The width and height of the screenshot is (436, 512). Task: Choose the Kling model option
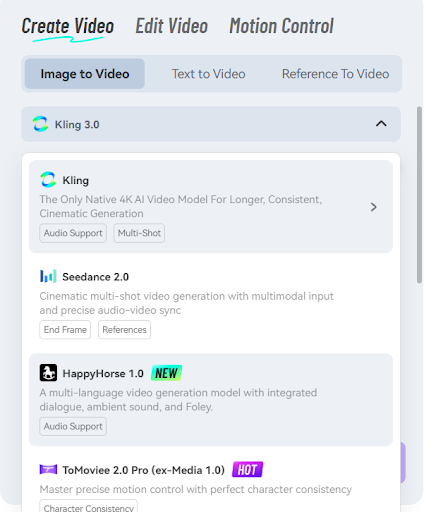tap(211, 206)
